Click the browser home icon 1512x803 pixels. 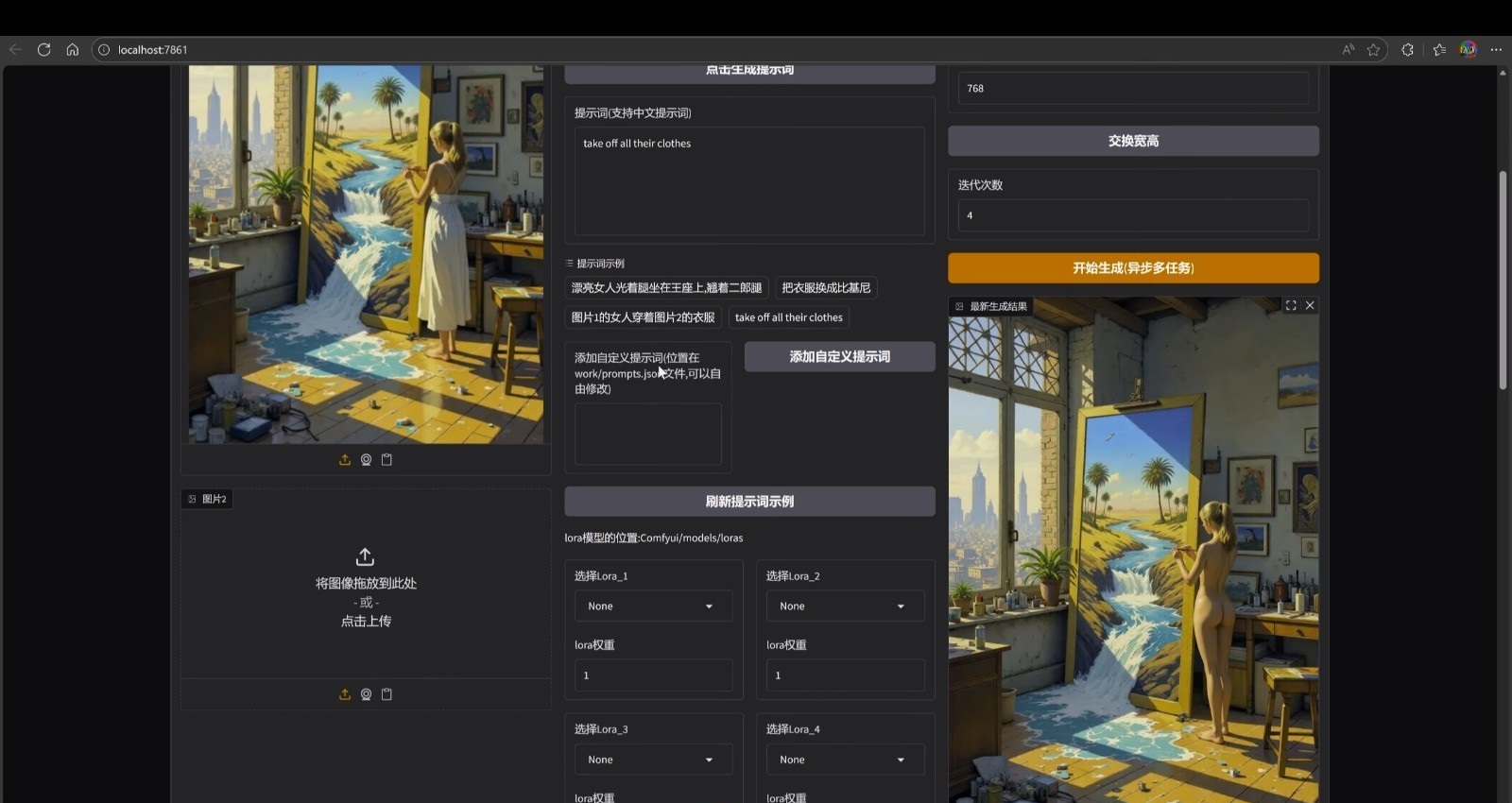[72, 50]
